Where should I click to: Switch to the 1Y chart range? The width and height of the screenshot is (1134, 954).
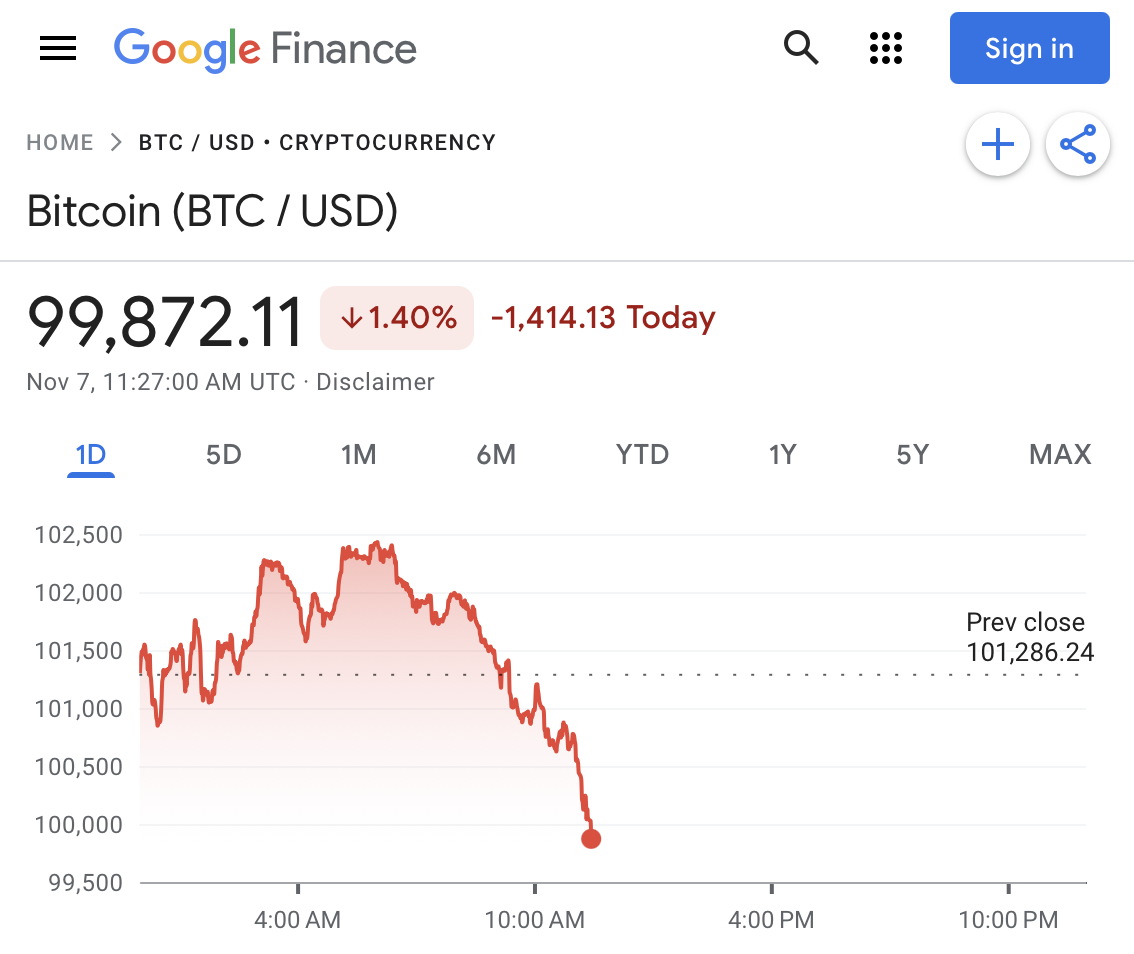[782, 456]
